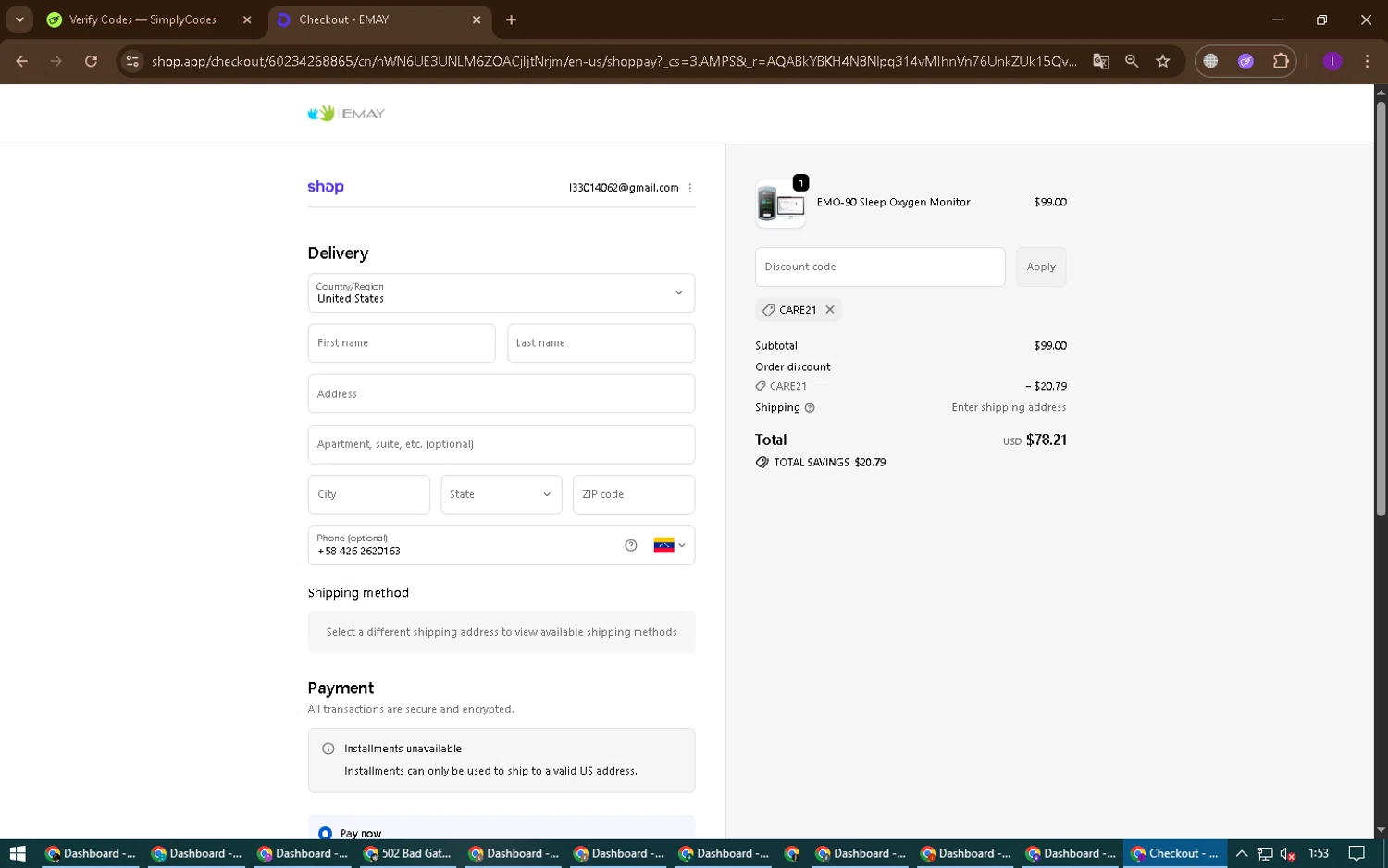Focus the Discount code field
The height and width of the screenshot is (868, 1388).
click(x=880, y=267)
